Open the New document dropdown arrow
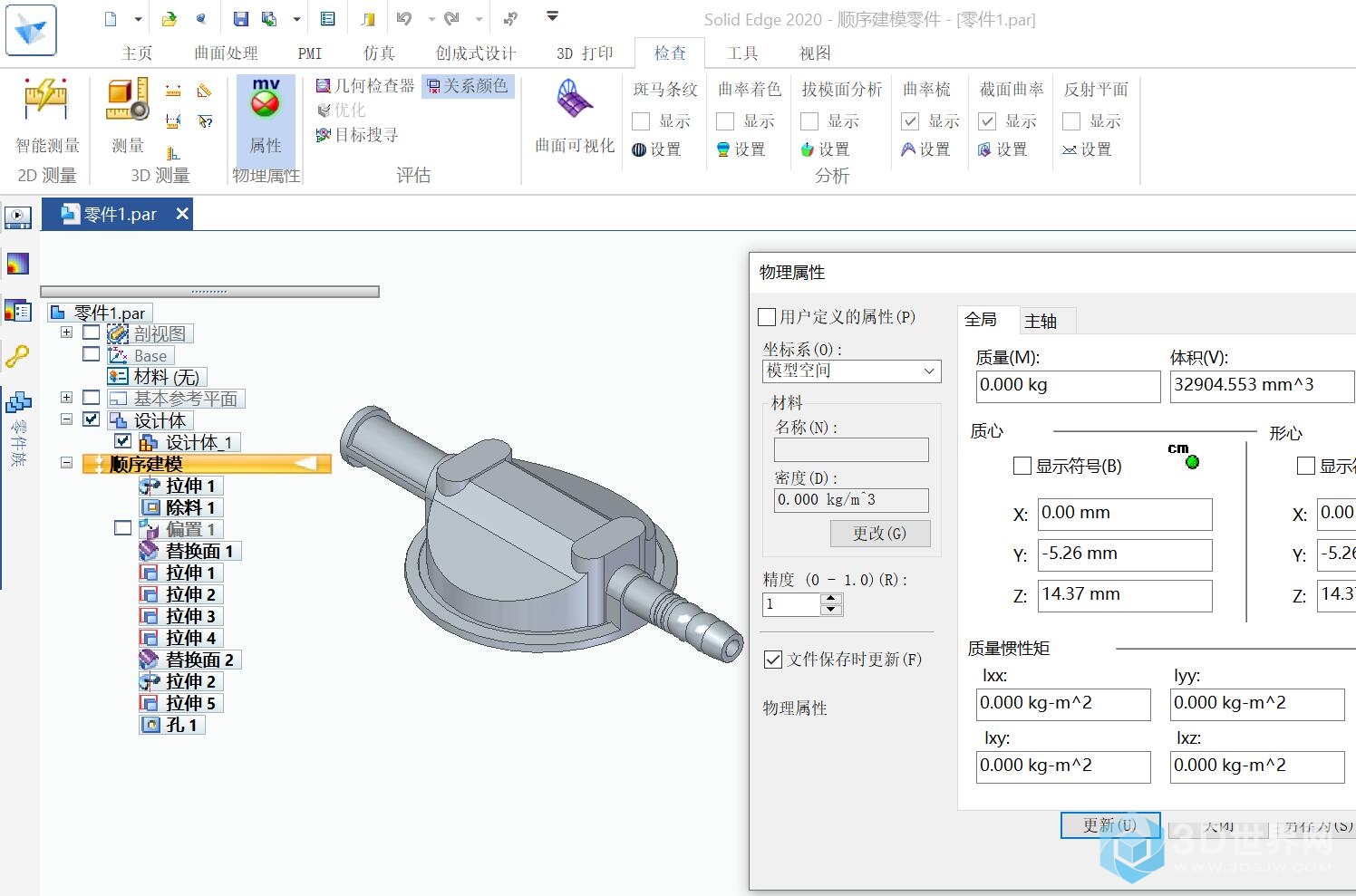 click(138, 19)
